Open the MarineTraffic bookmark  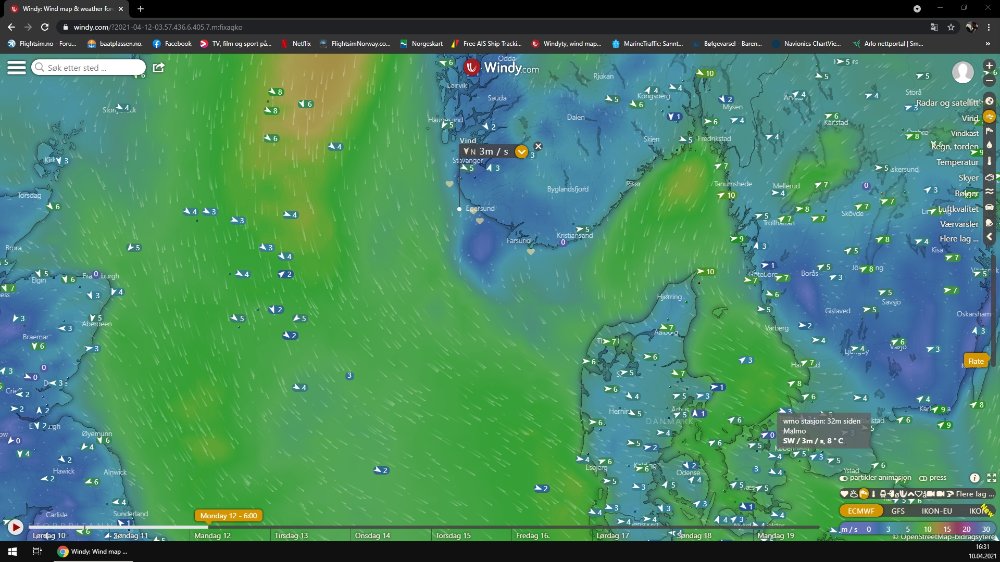tap(647, 43)
